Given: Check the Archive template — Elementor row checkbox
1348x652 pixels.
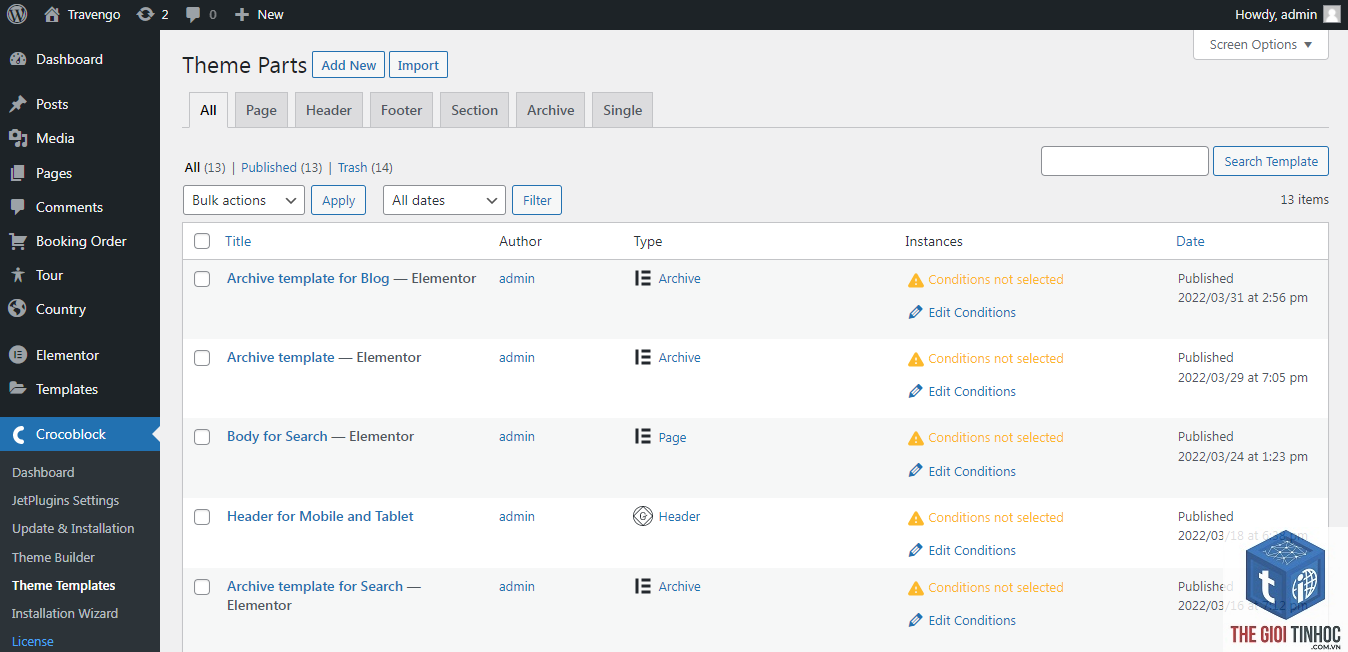Looking at the screenshot, I should click(202, 358).
